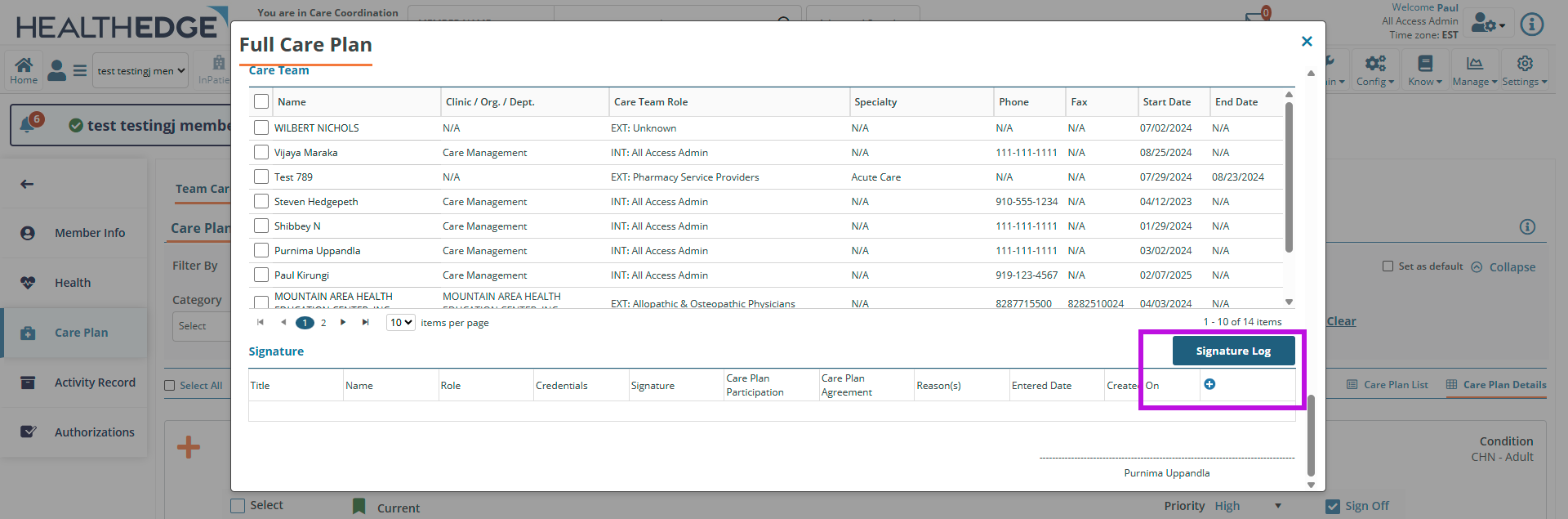Close the Full Care Plan dialog
This screenshot has height=519, width=1568.
tap(1307, 42)
